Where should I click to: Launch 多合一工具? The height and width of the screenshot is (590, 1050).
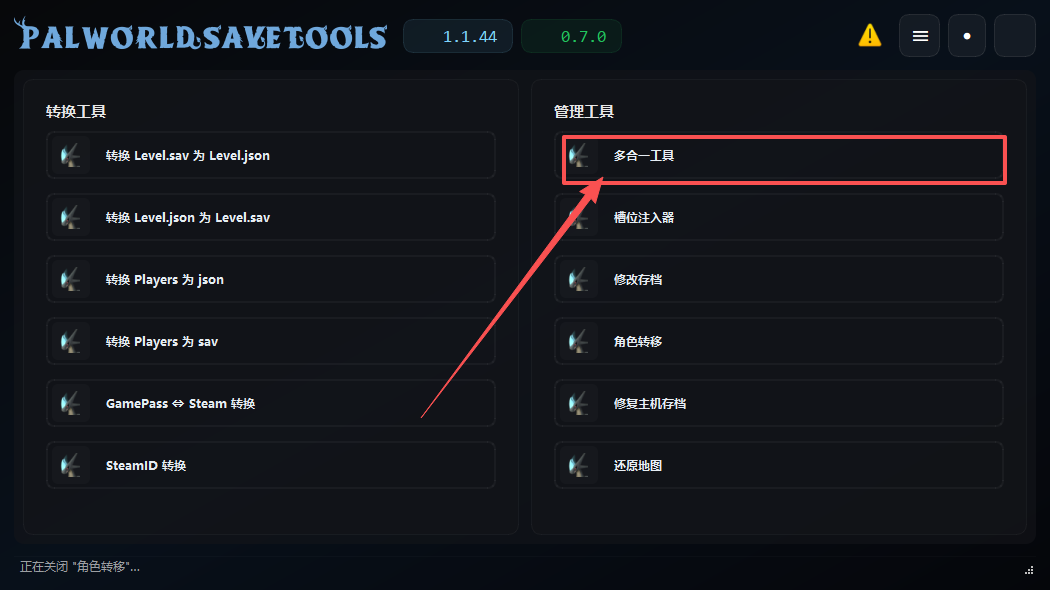tap(779, 155)
